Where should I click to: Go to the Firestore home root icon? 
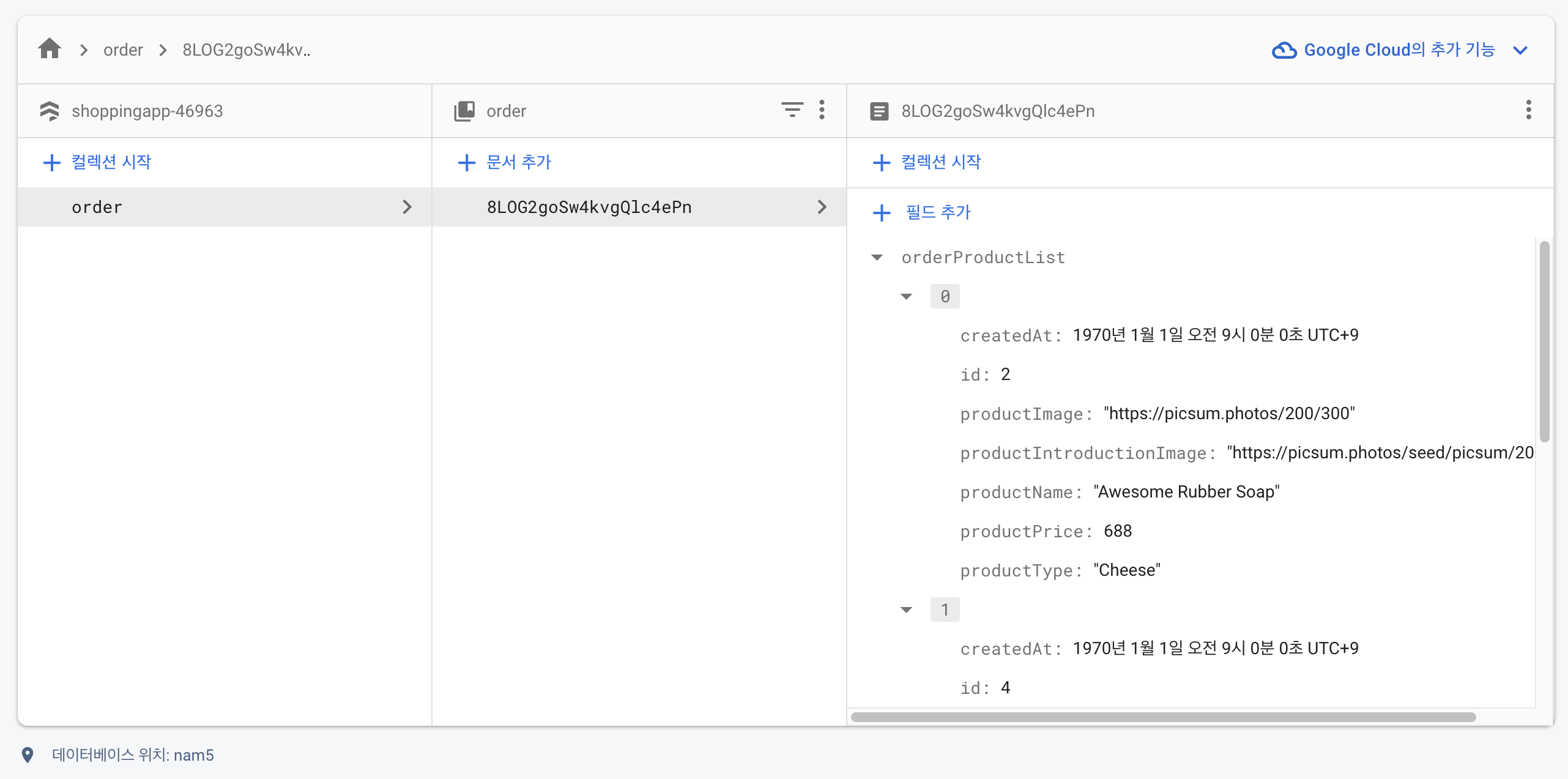pyautogui.click(x=50, y=48)
